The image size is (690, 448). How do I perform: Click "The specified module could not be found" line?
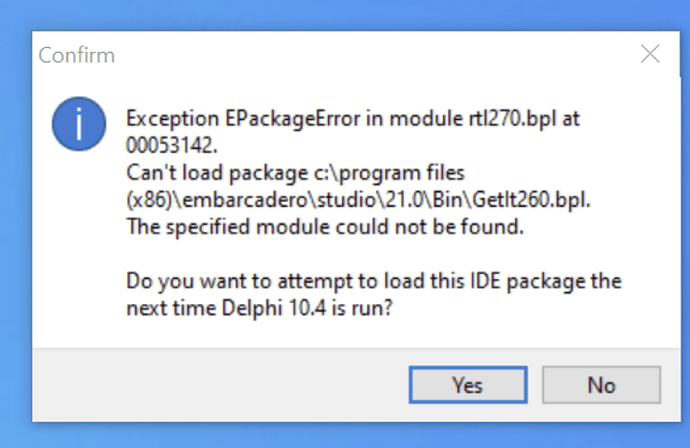[x=325, y=227]
